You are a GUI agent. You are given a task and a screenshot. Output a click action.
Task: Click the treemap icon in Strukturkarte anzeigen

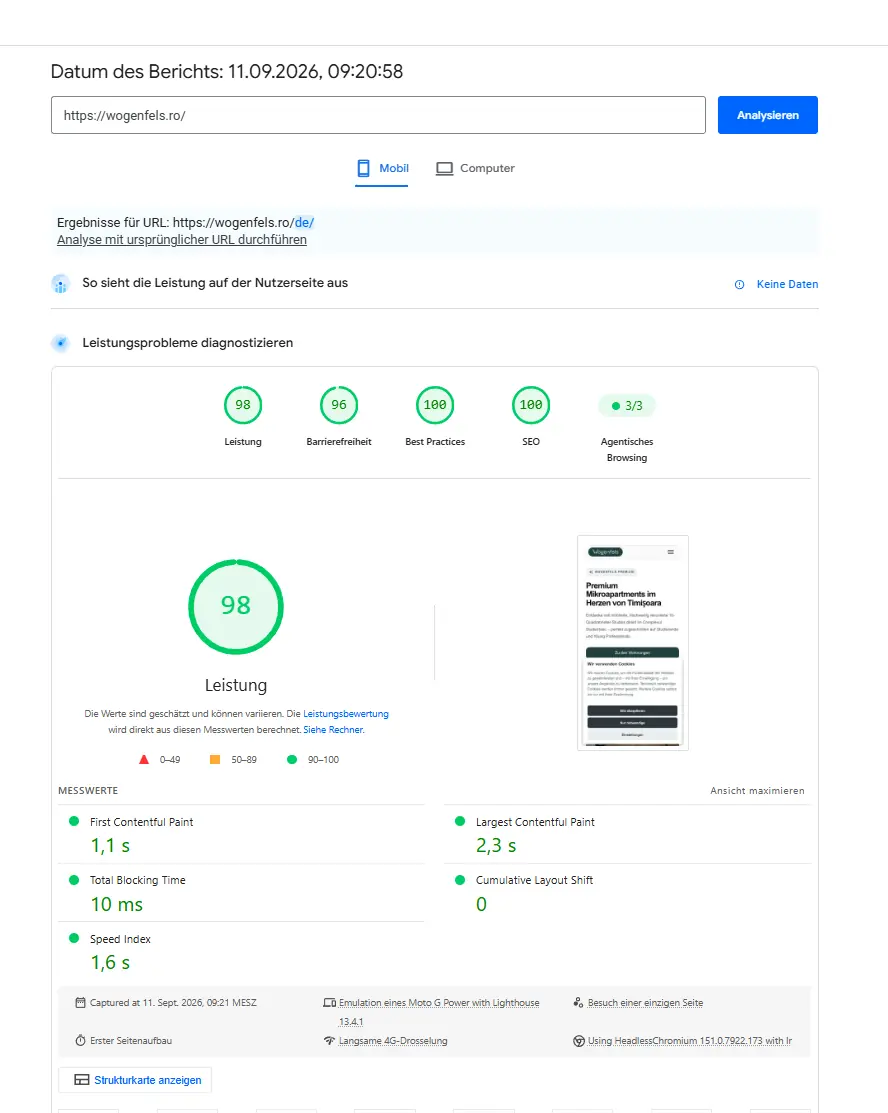(x=82, y=1080)
